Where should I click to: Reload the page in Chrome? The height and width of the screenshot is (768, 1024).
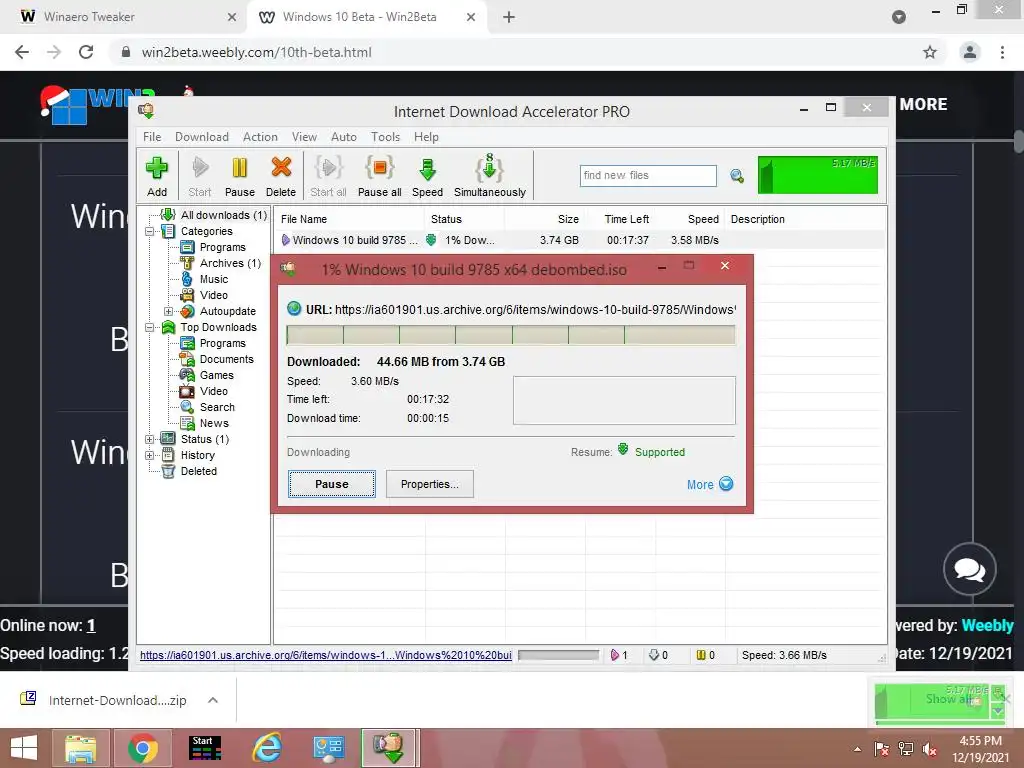[x=86, y=52]
